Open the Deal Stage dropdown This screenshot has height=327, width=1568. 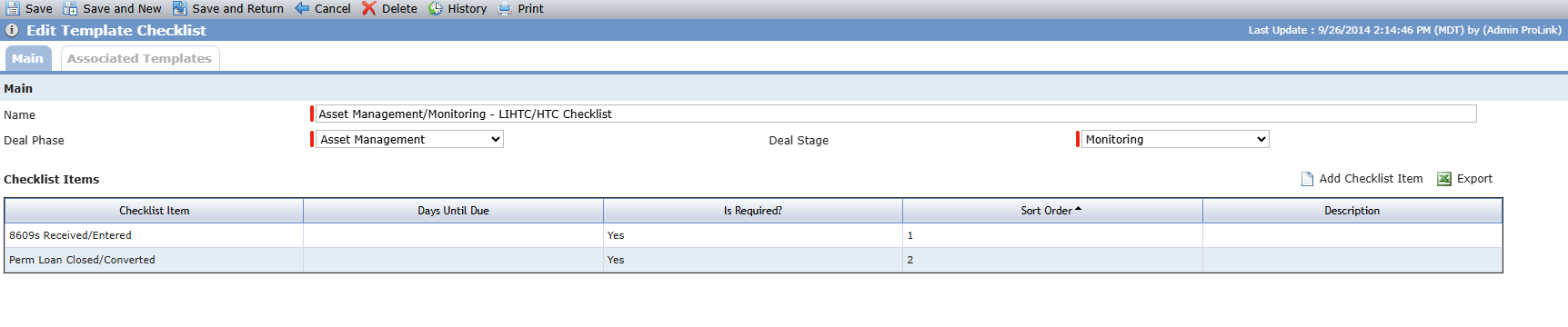(1175, 139)
